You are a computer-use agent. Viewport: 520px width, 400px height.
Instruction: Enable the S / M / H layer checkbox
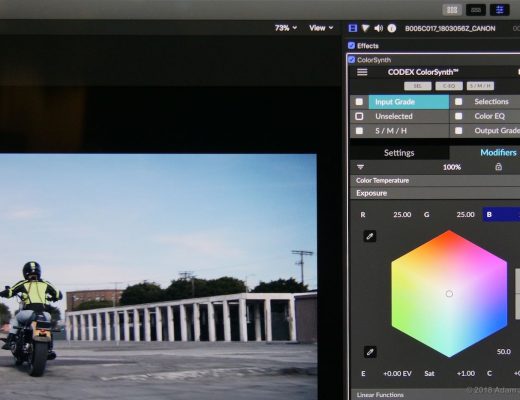(359, 131)
